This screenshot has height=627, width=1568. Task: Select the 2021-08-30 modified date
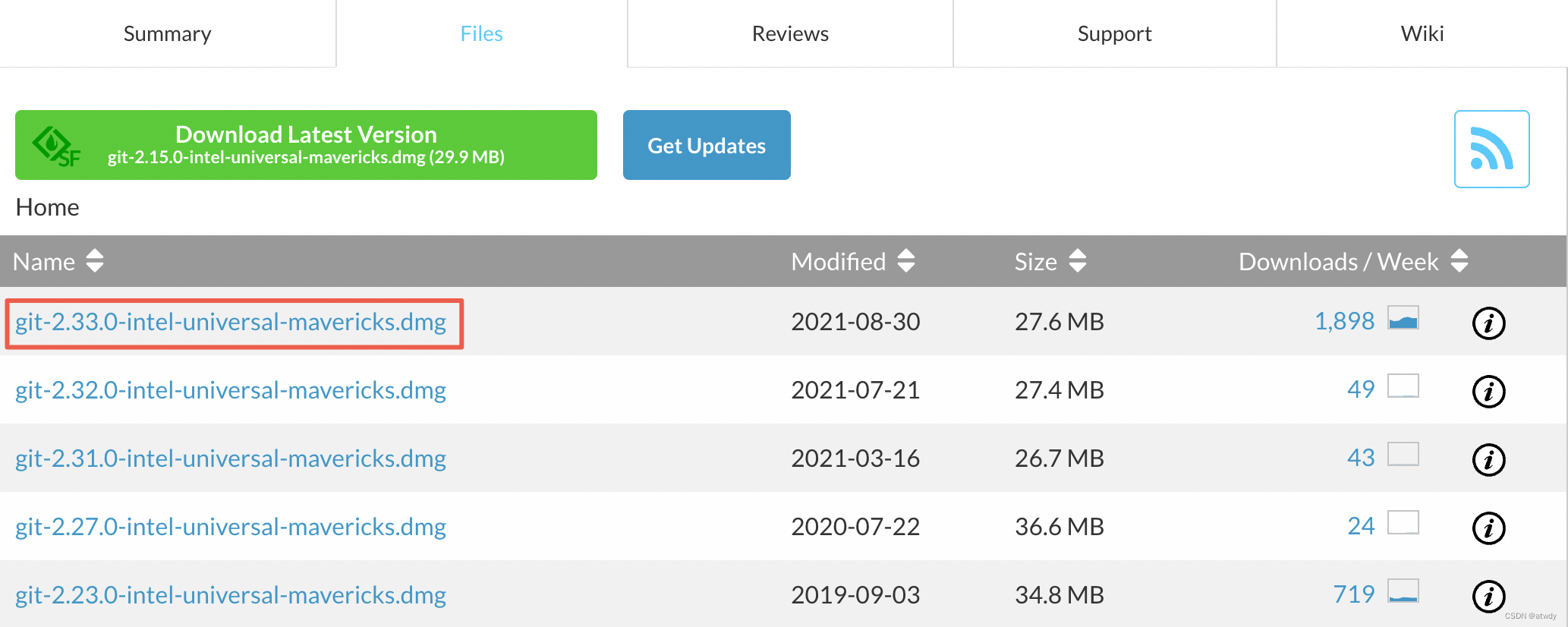pyautogui.click(x=855, y=322)
